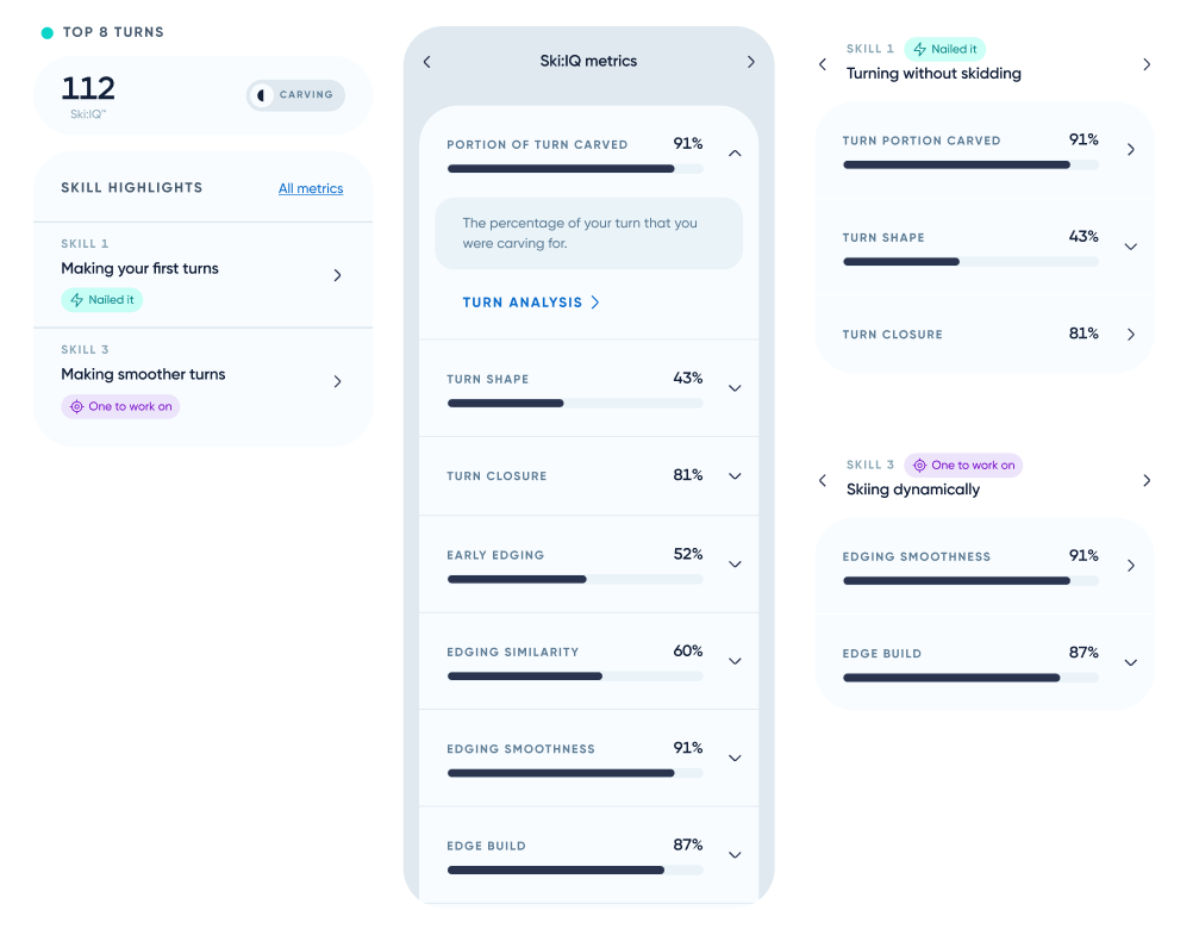Open the Making your first turns skill

tap(337, 275)
